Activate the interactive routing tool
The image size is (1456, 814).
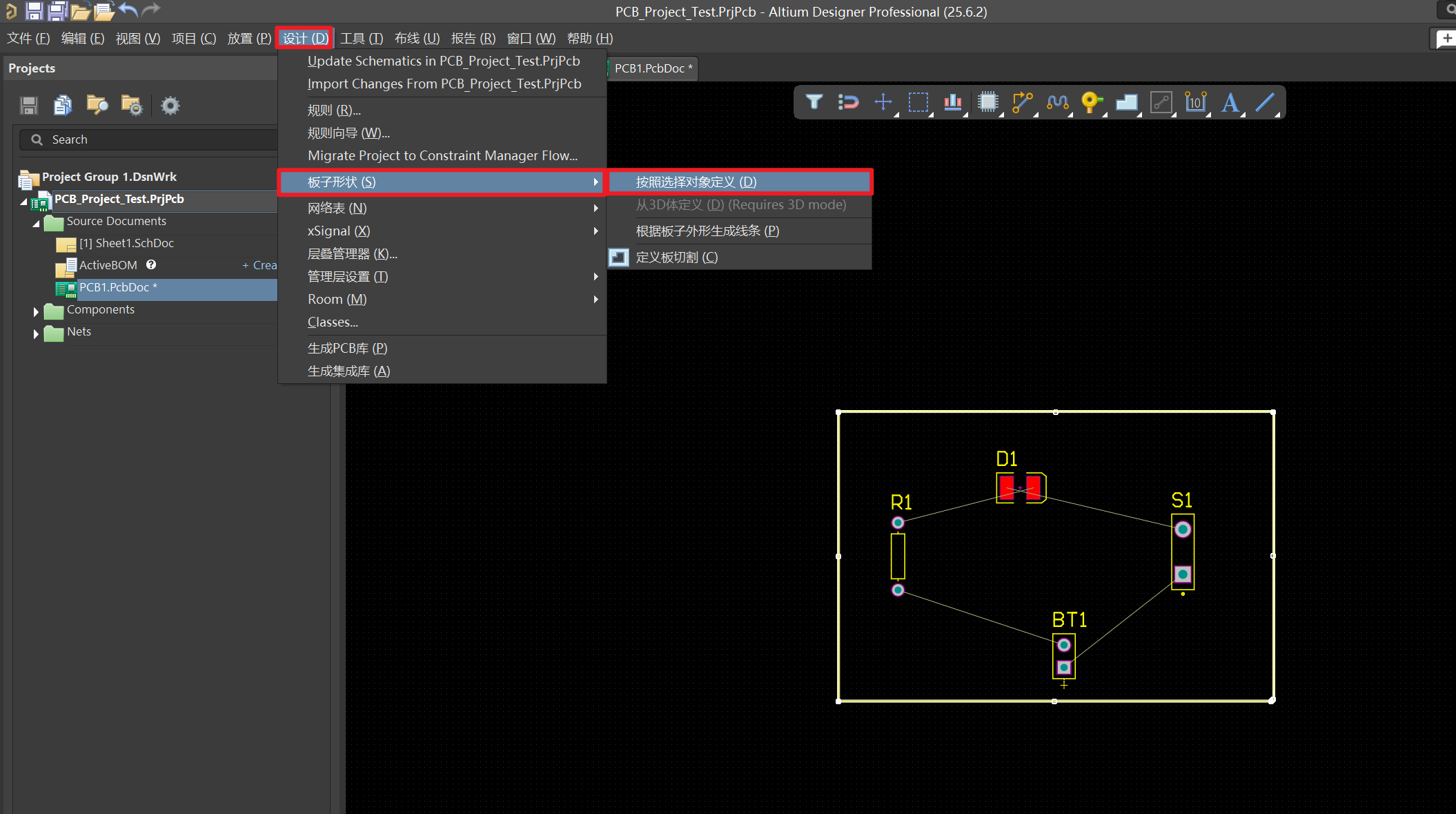pyautogui.click(x=1022, y=102)
